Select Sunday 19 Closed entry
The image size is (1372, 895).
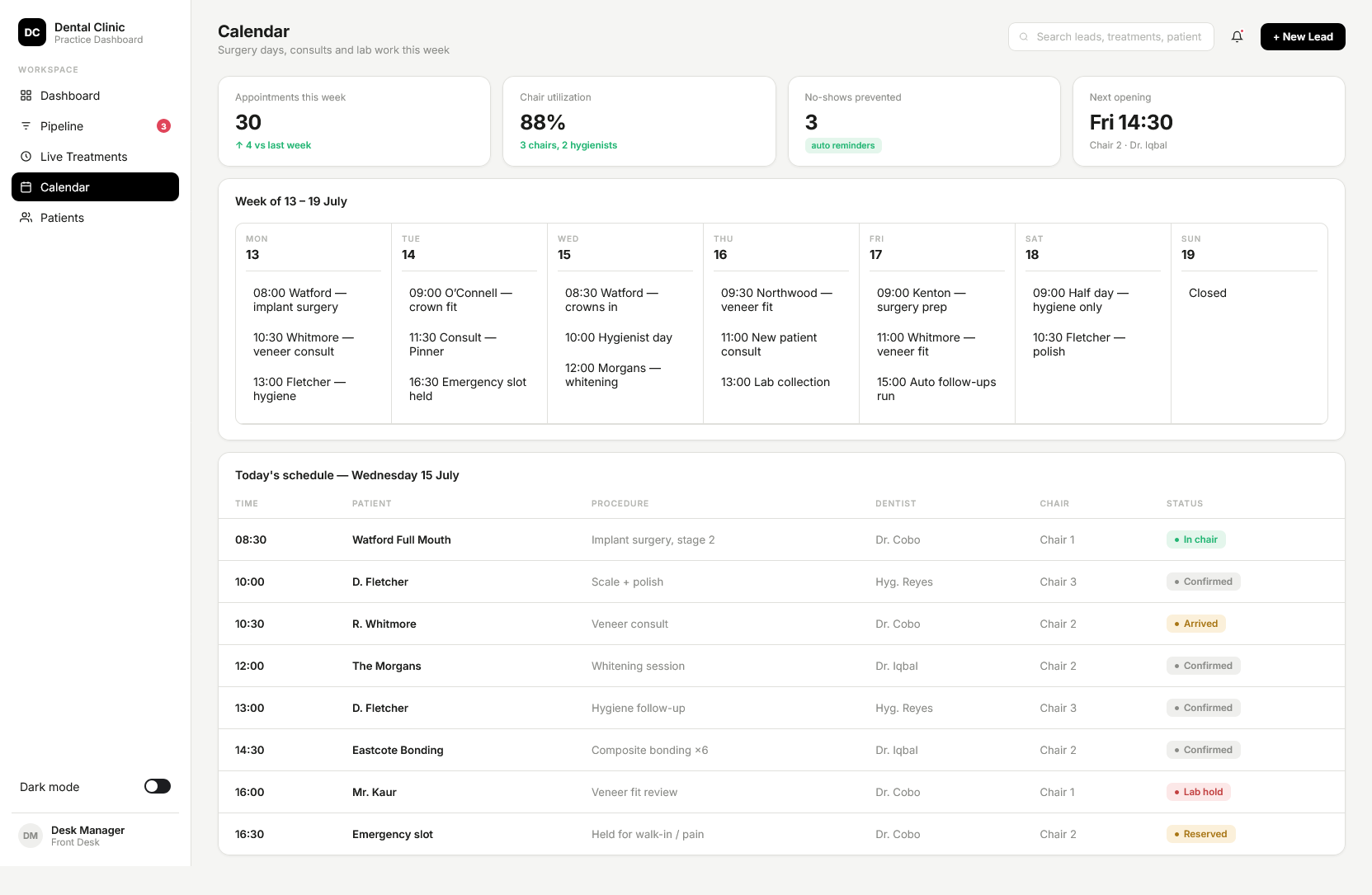1208,293
